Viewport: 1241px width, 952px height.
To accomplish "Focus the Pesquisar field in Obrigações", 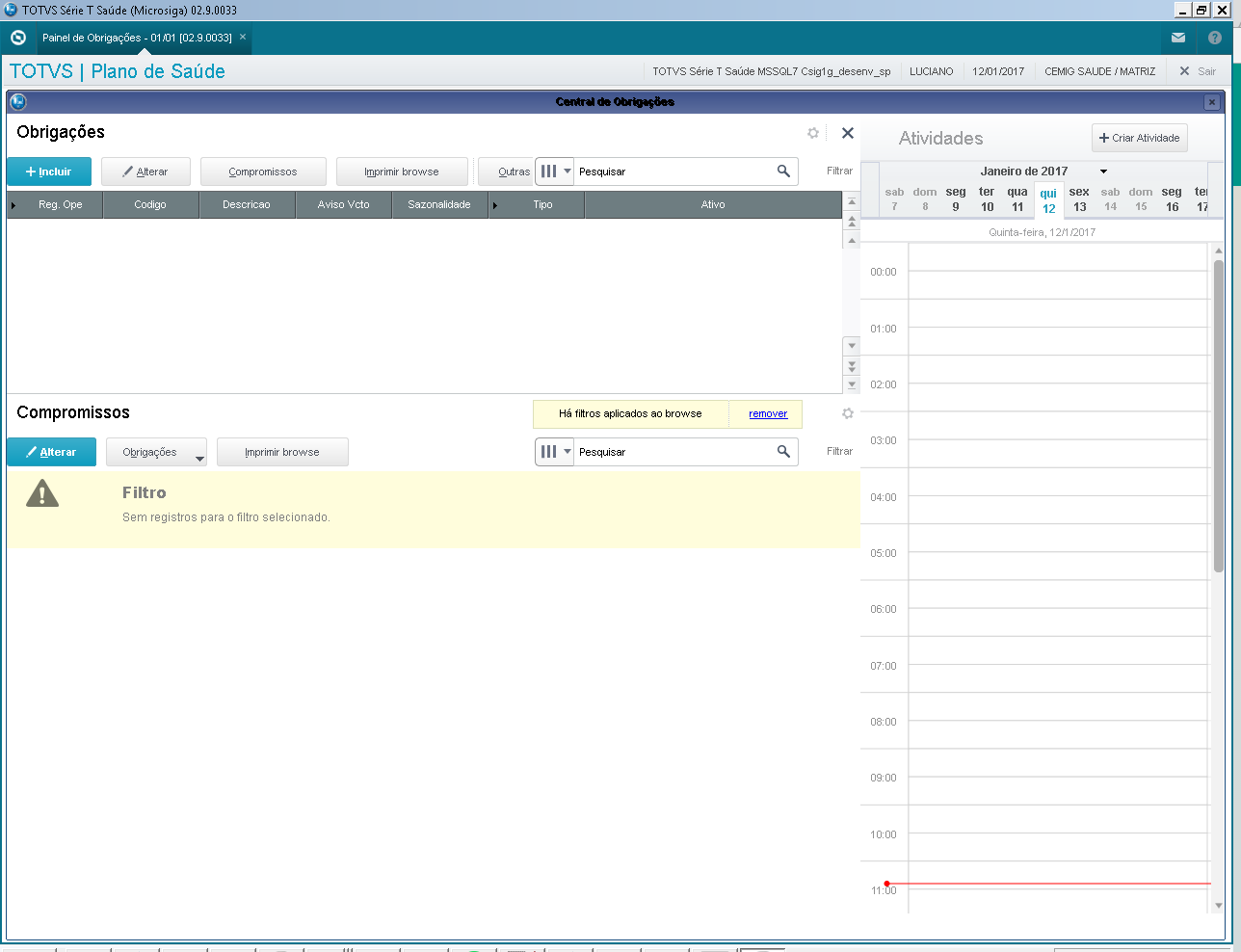I will (674, 172).
